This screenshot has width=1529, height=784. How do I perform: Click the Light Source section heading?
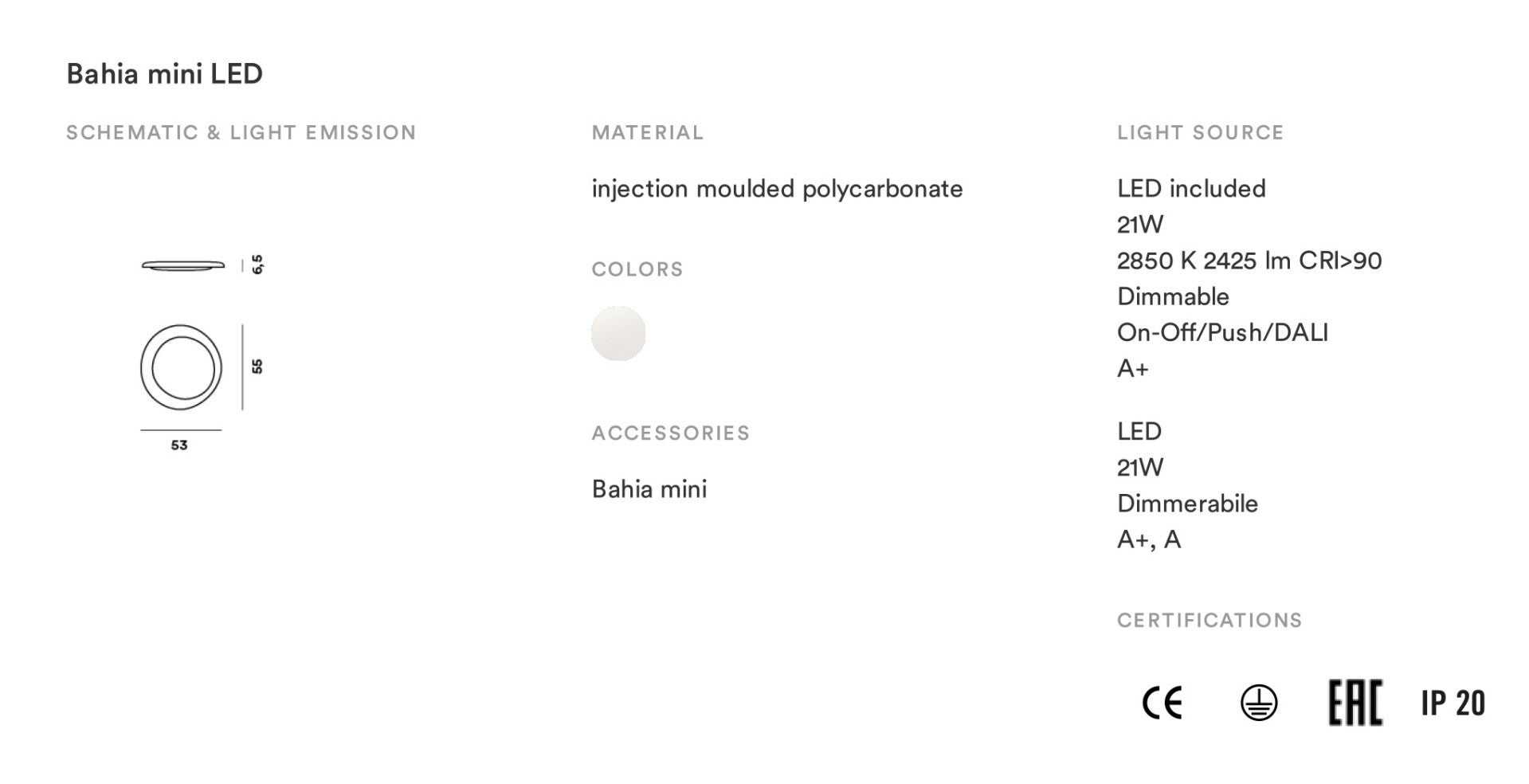(x=1200, y=132)
